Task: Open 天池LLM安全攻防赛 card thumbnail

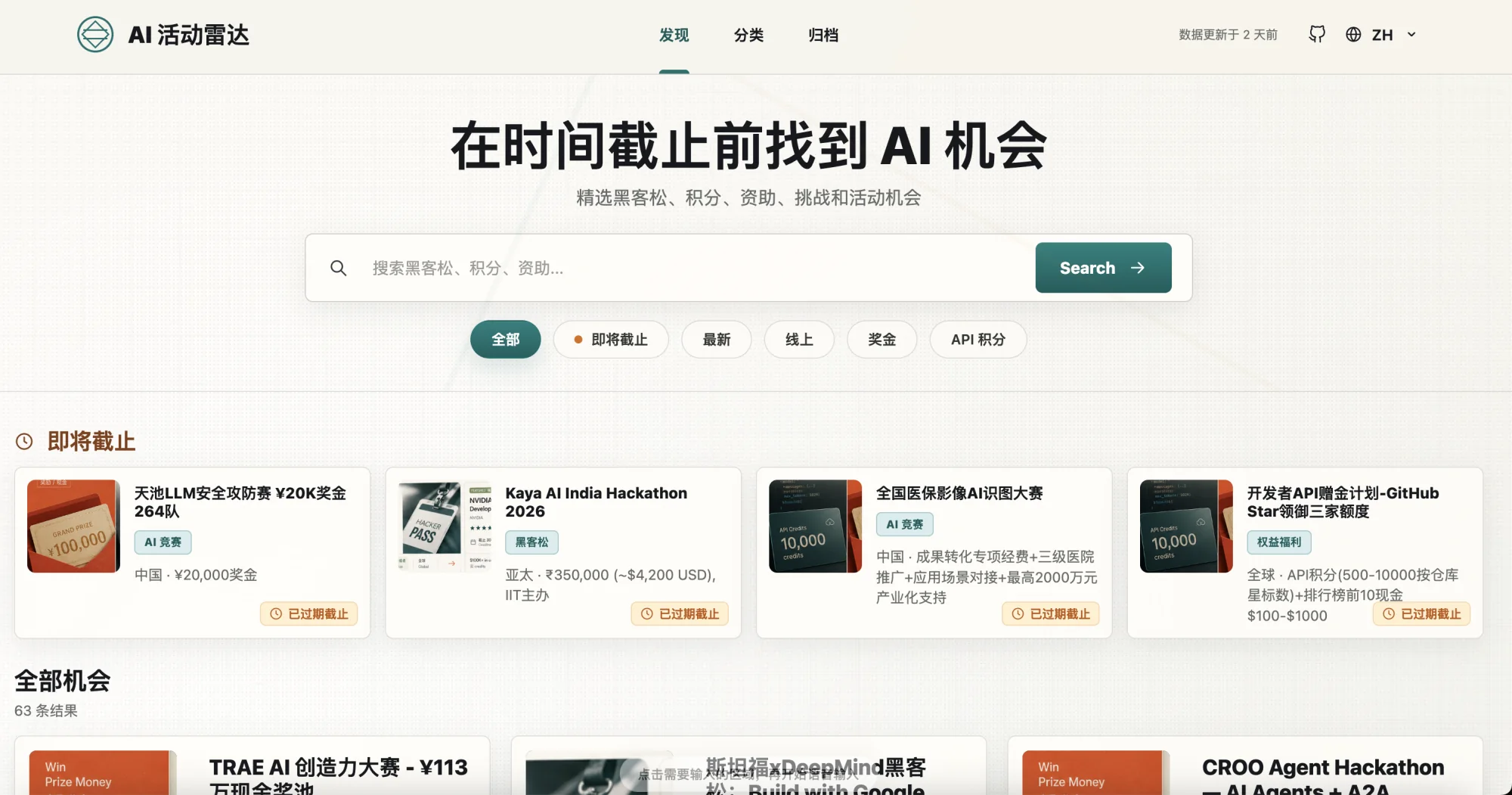Action: (x=73, y=526)
